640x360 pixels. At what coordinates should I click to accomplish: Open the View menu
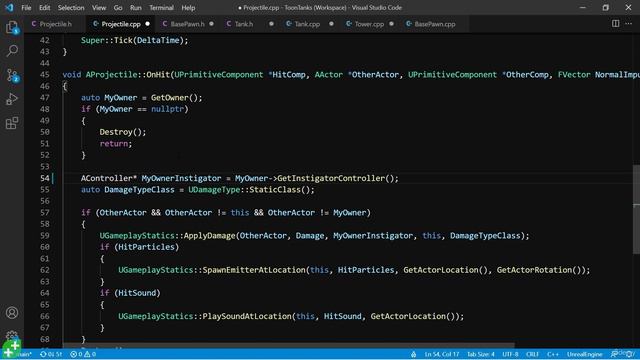click(99, 7)
